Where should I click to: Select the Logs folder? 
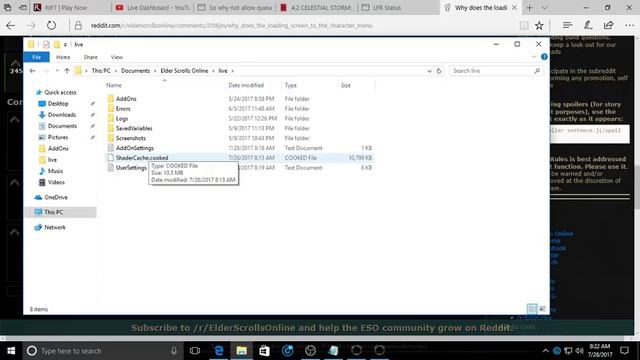tap(122, 118)
